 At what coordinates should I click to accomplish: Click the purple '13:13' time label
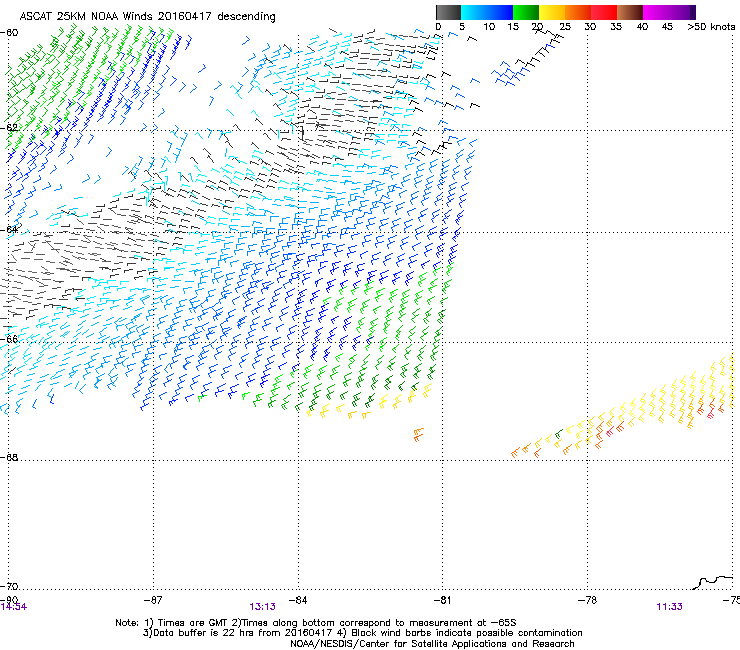click(262, 607)
